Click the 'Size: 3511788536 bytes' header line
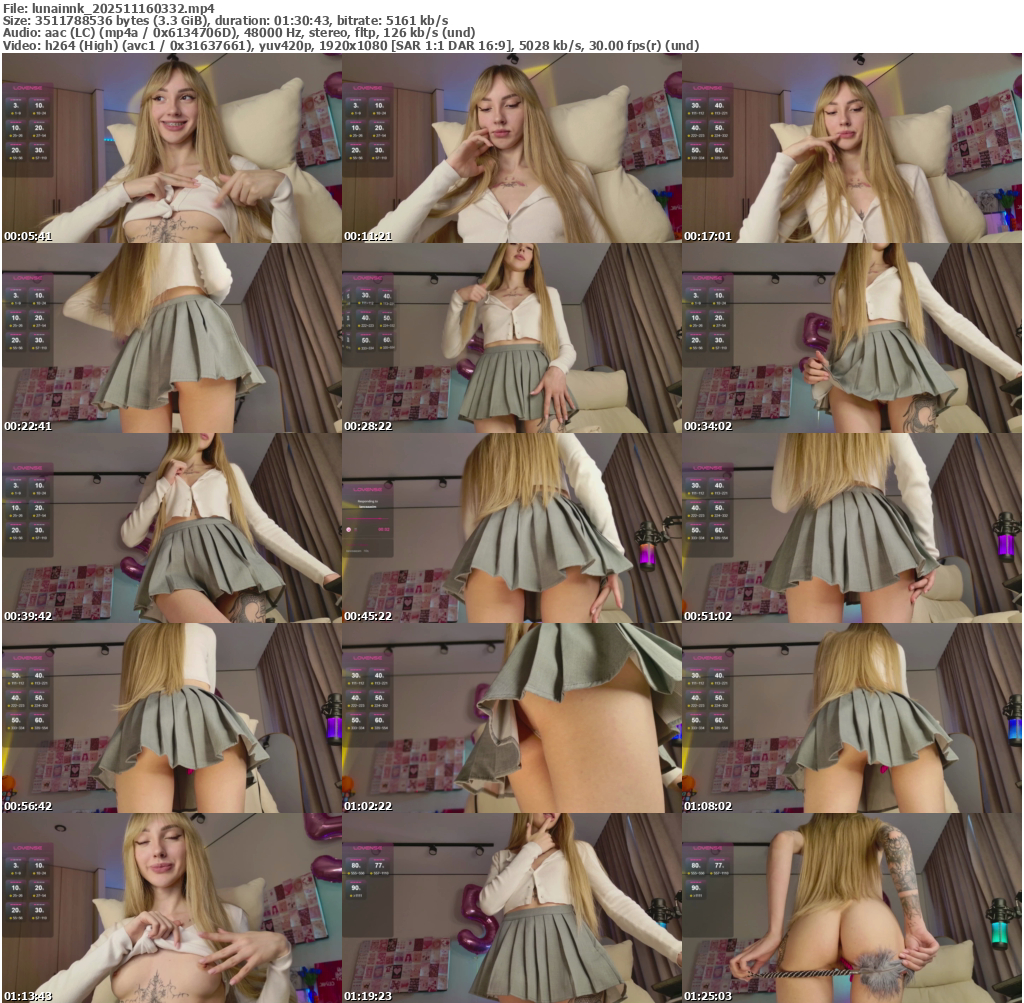 pyautogui.click(x=225, y=21)
